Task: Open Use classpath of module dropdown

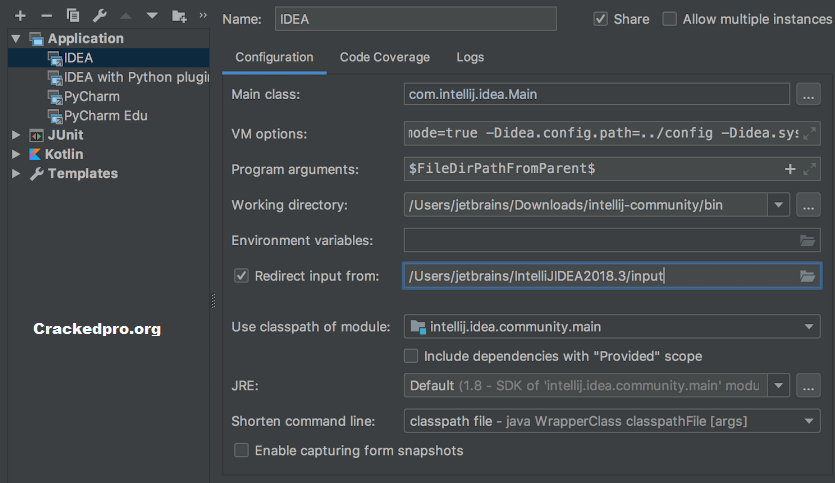Action: coord(809,326)
